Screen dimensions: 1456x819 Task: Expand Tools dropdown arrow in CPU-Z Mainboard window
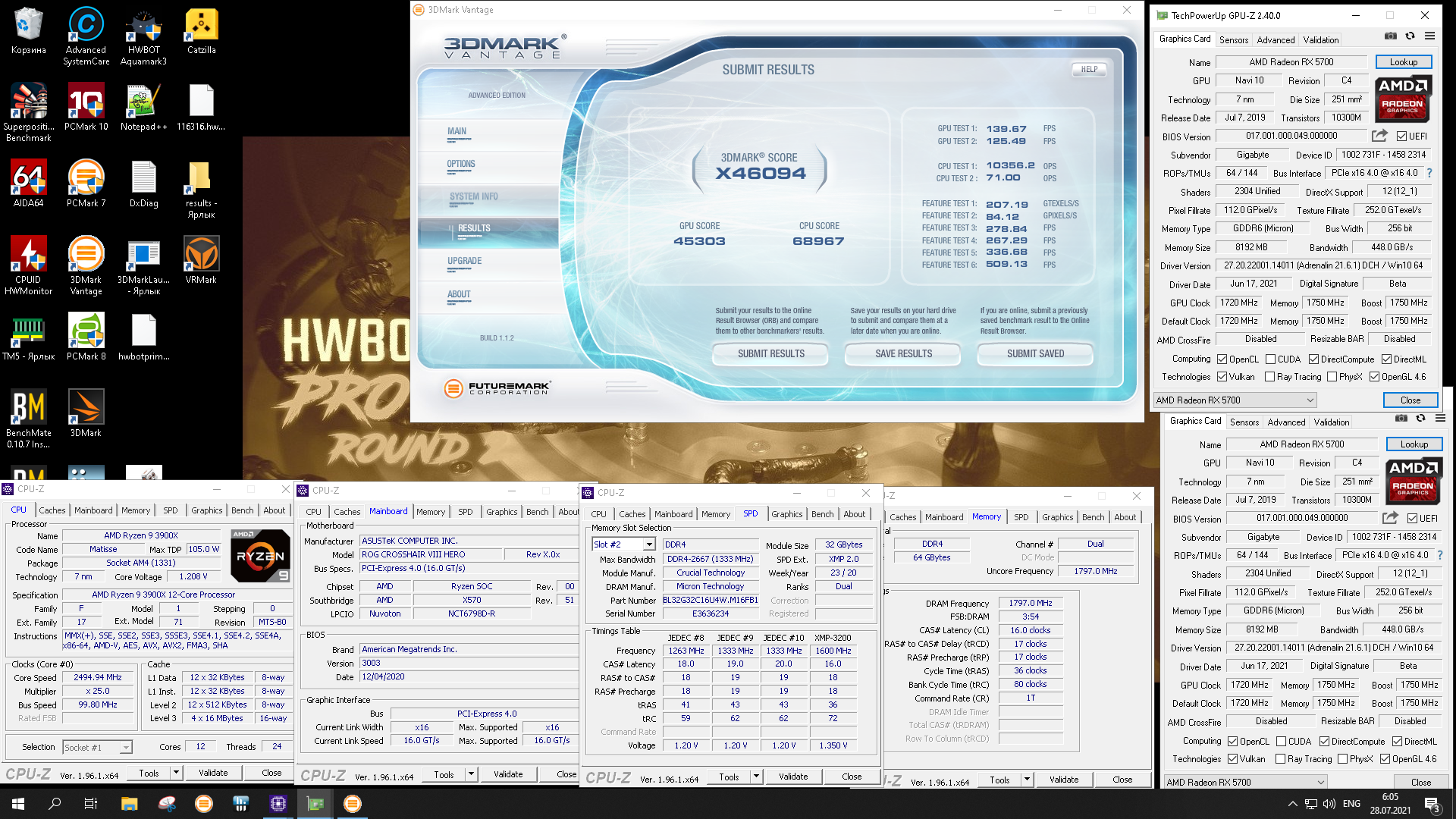(x=471, y=774)
